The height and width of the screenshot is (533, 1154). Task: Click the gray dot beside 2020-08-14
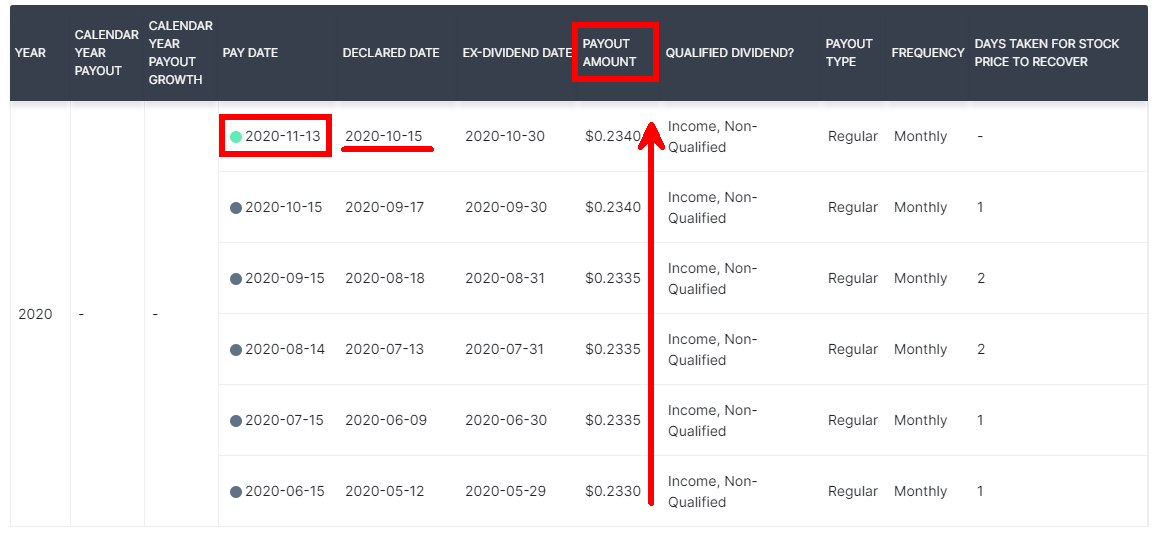[x=236, y=350]
